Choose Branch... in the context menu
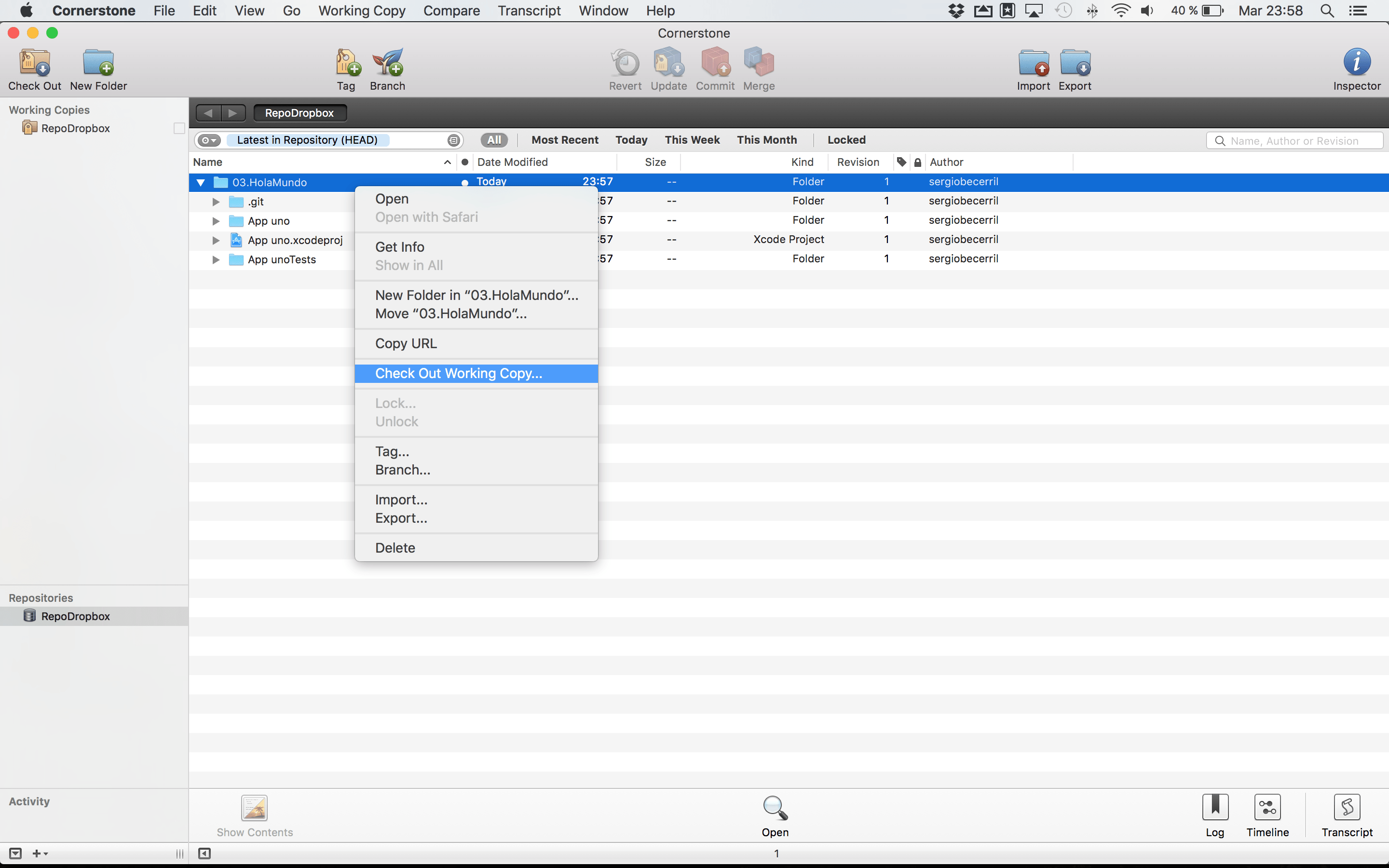Viewport: 1389px width, 868px height. [477, 470]
